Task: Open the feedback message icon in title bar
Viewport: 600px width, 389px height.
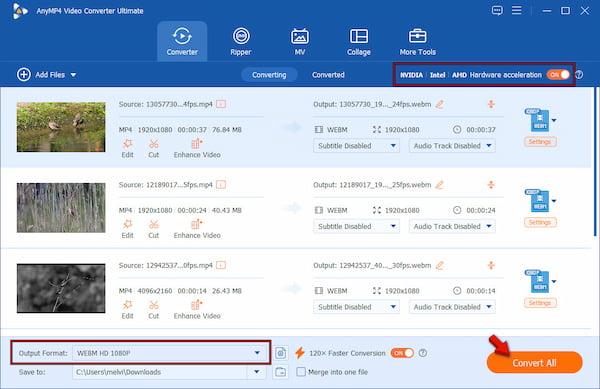Action: pos(497,10)
